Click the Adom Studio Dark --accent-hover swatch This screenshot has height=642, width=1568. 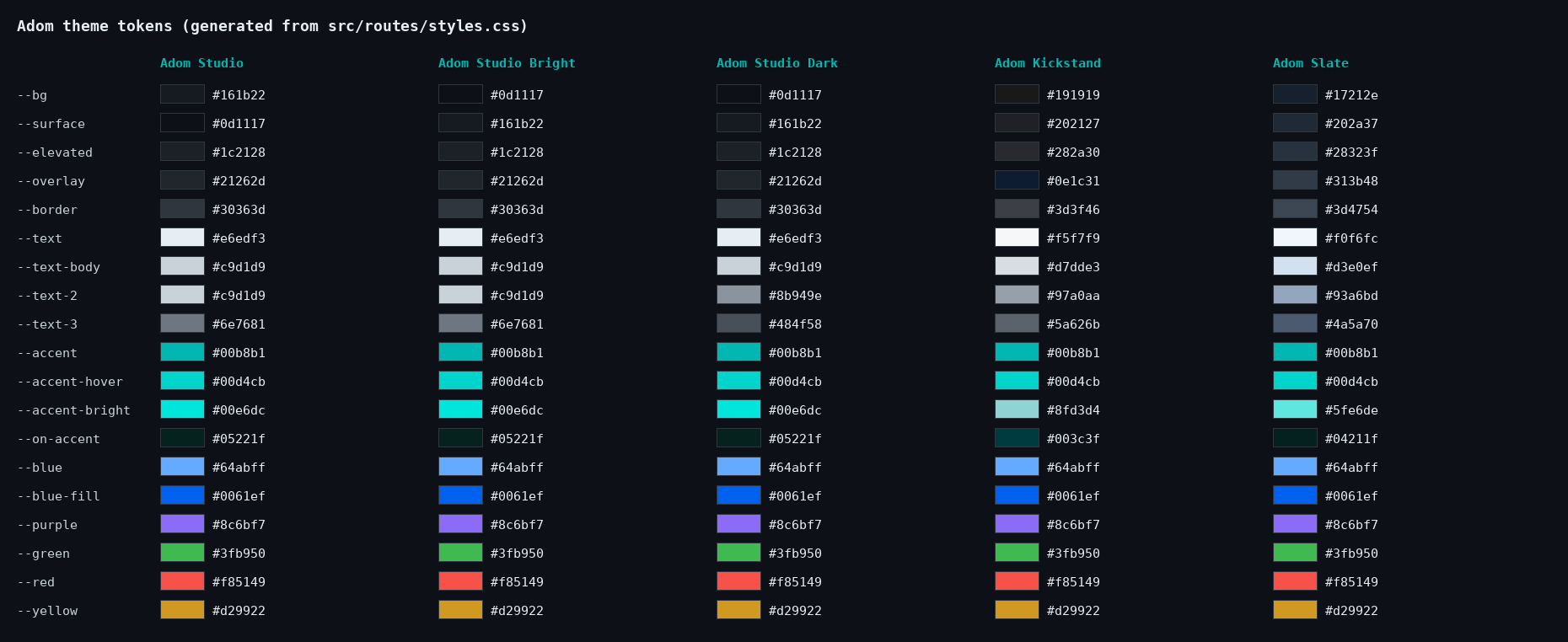738,381
